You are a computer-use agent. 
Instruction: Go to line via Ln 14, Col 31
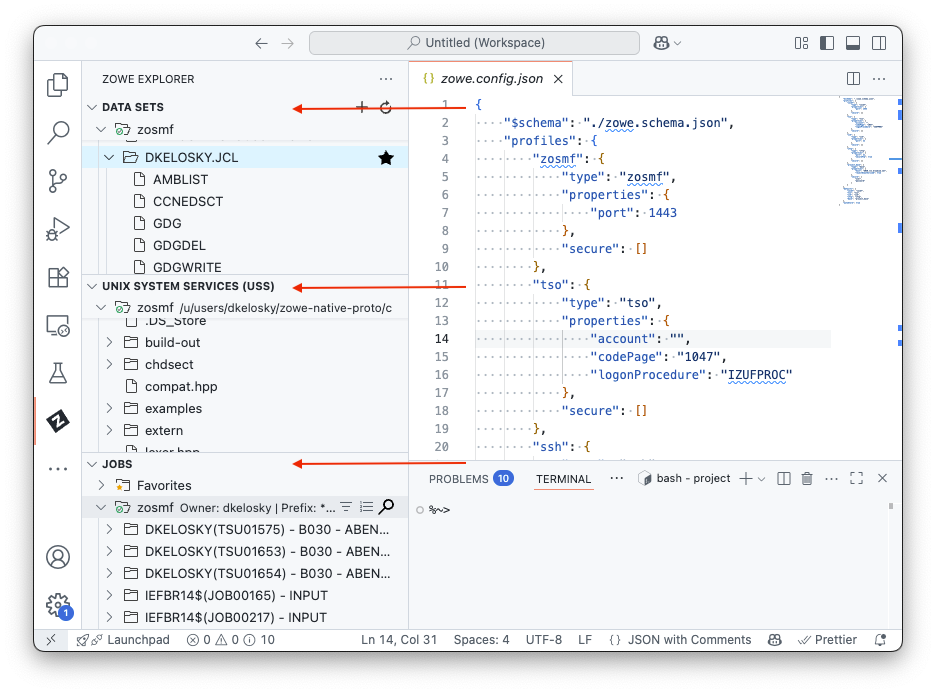[399, 640]
